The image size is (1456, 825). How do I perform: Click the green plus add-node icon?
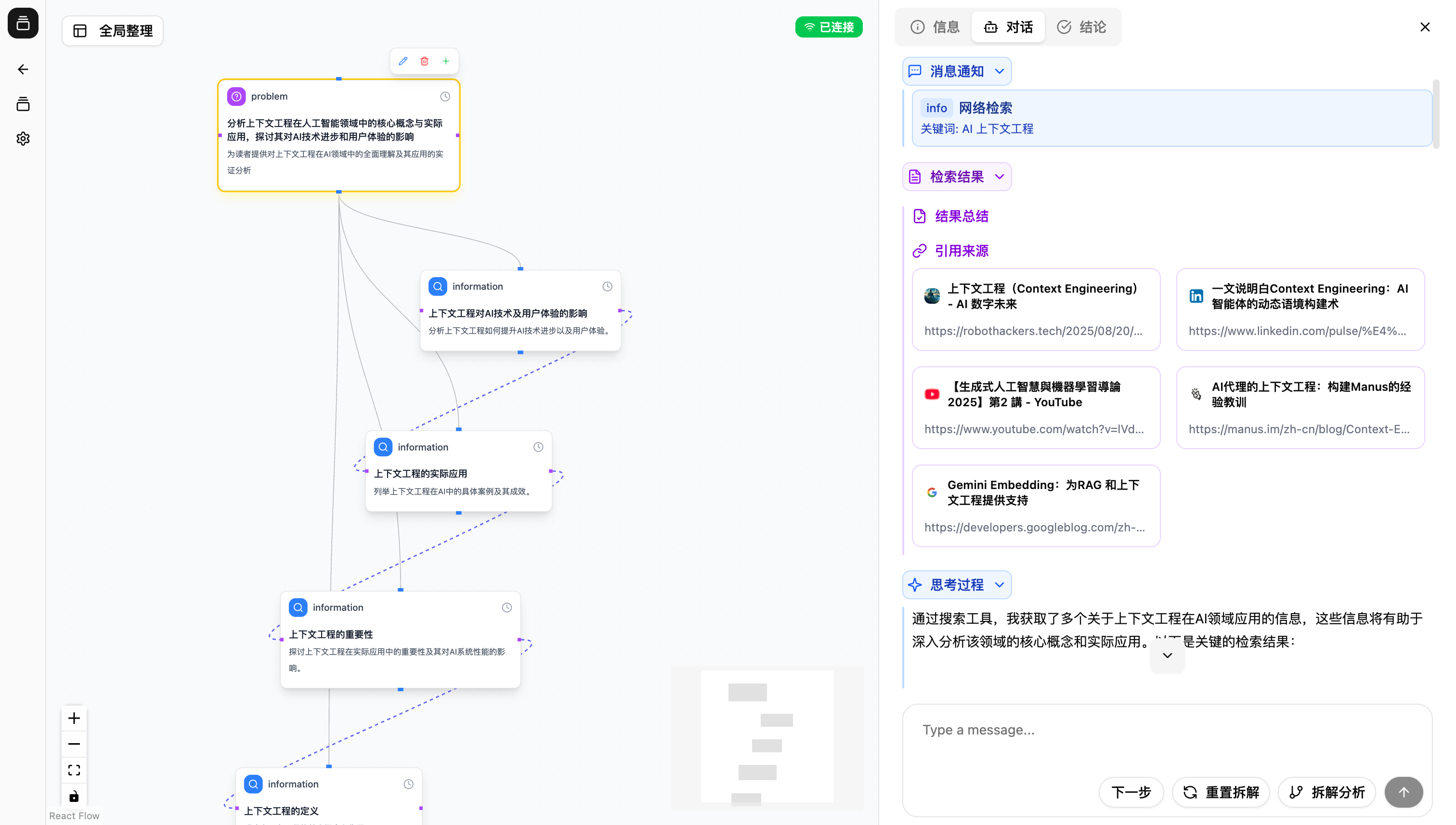[446, 61]
